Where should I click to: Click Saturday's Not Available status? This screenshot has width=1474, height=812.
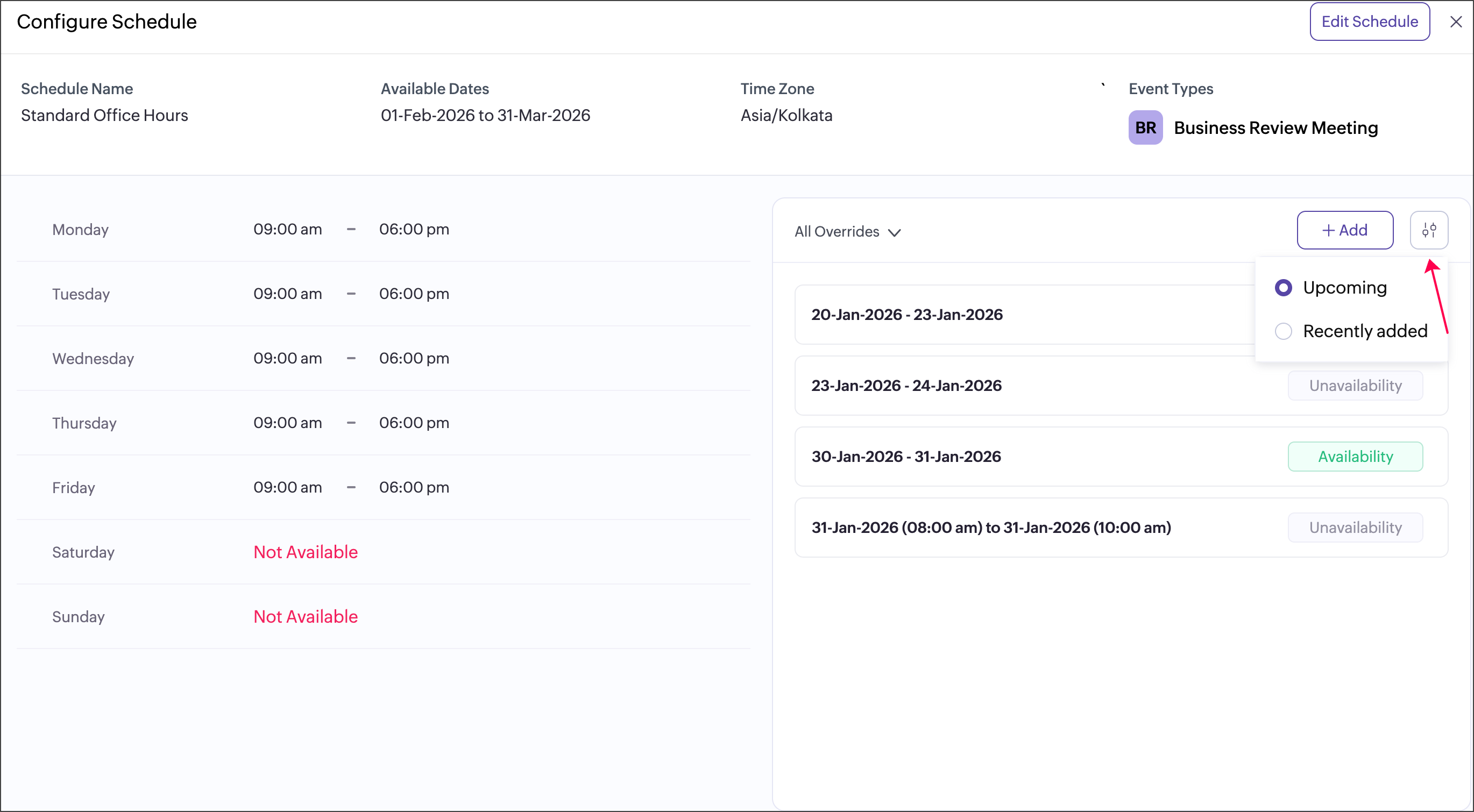(x=306, y=552)
